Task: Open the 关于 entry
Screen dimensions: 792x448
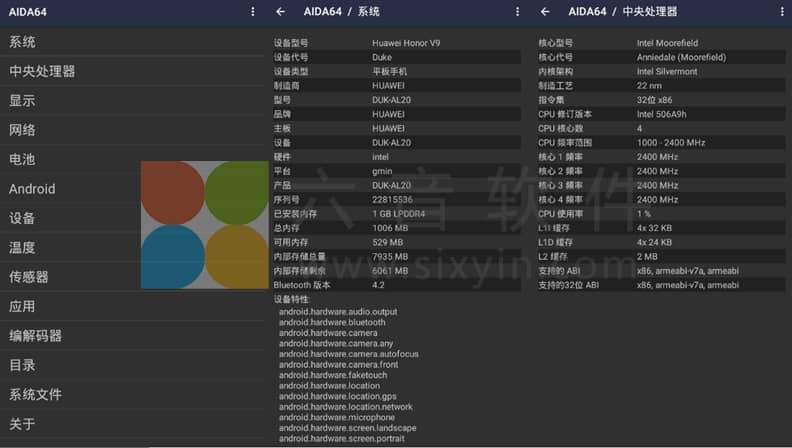Action: pyautogui.click(x=132, y=424)
